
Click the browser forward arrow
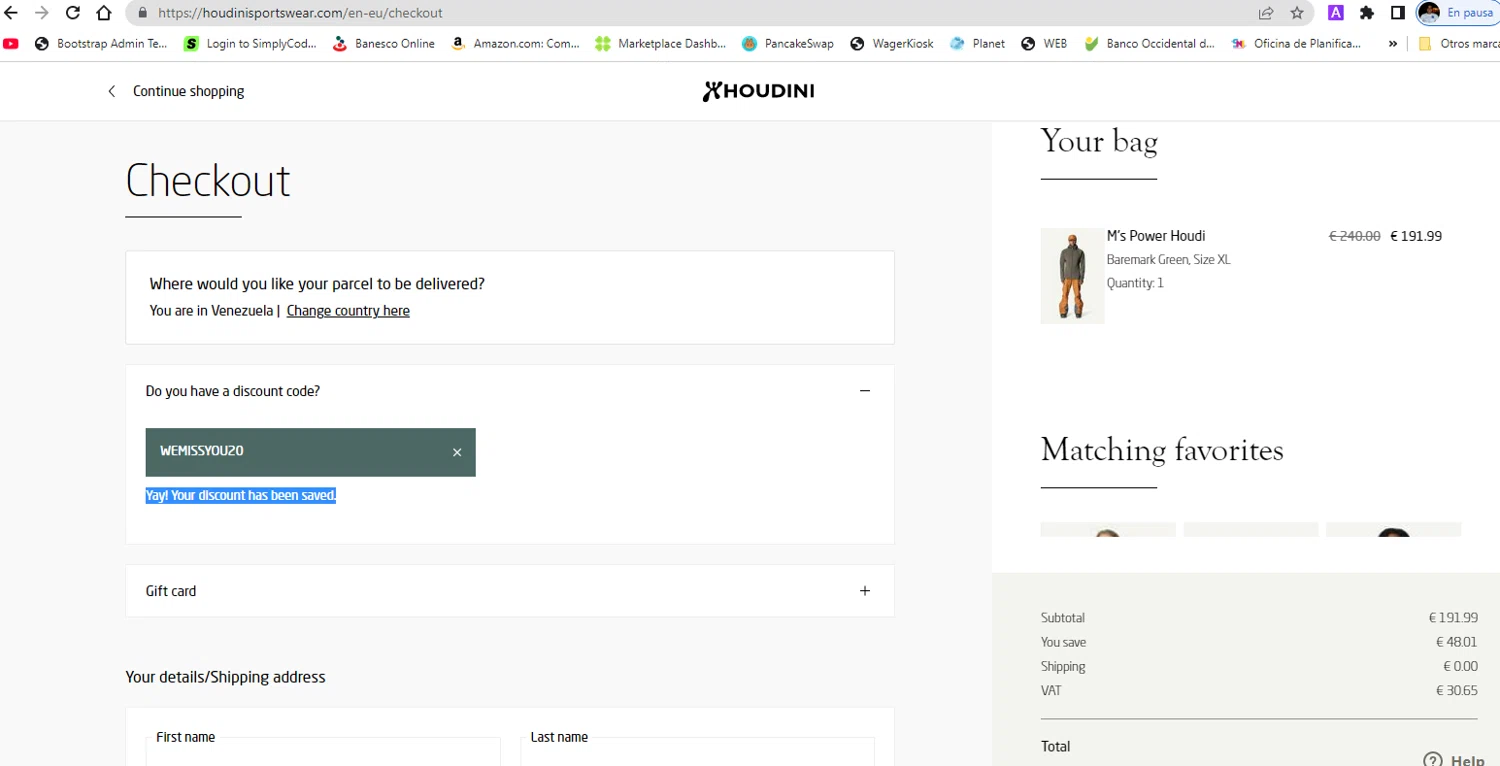coord(42,13)
